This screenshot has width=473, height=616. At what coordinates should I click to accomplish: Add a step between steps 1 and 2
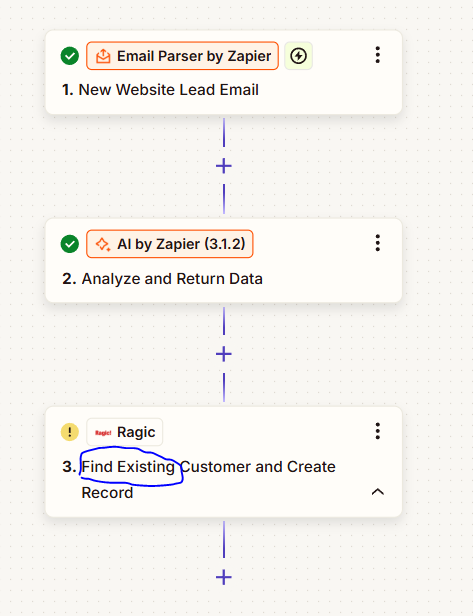(x=224, y=166)
